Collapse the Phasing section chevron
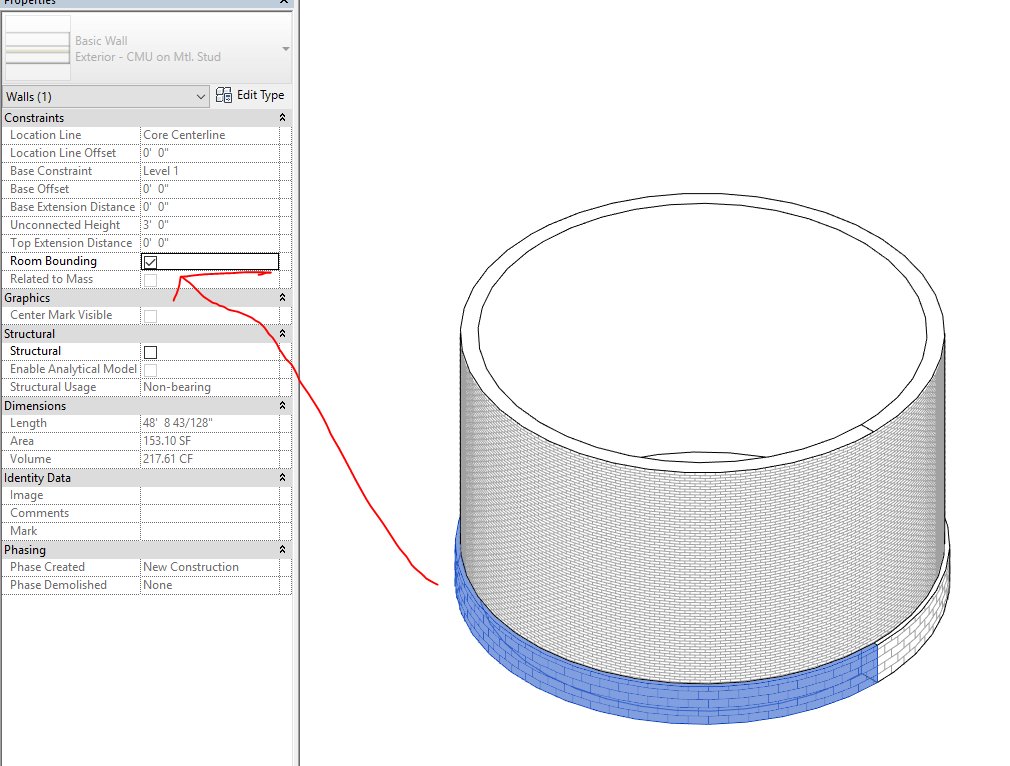 tap(282, 549)
